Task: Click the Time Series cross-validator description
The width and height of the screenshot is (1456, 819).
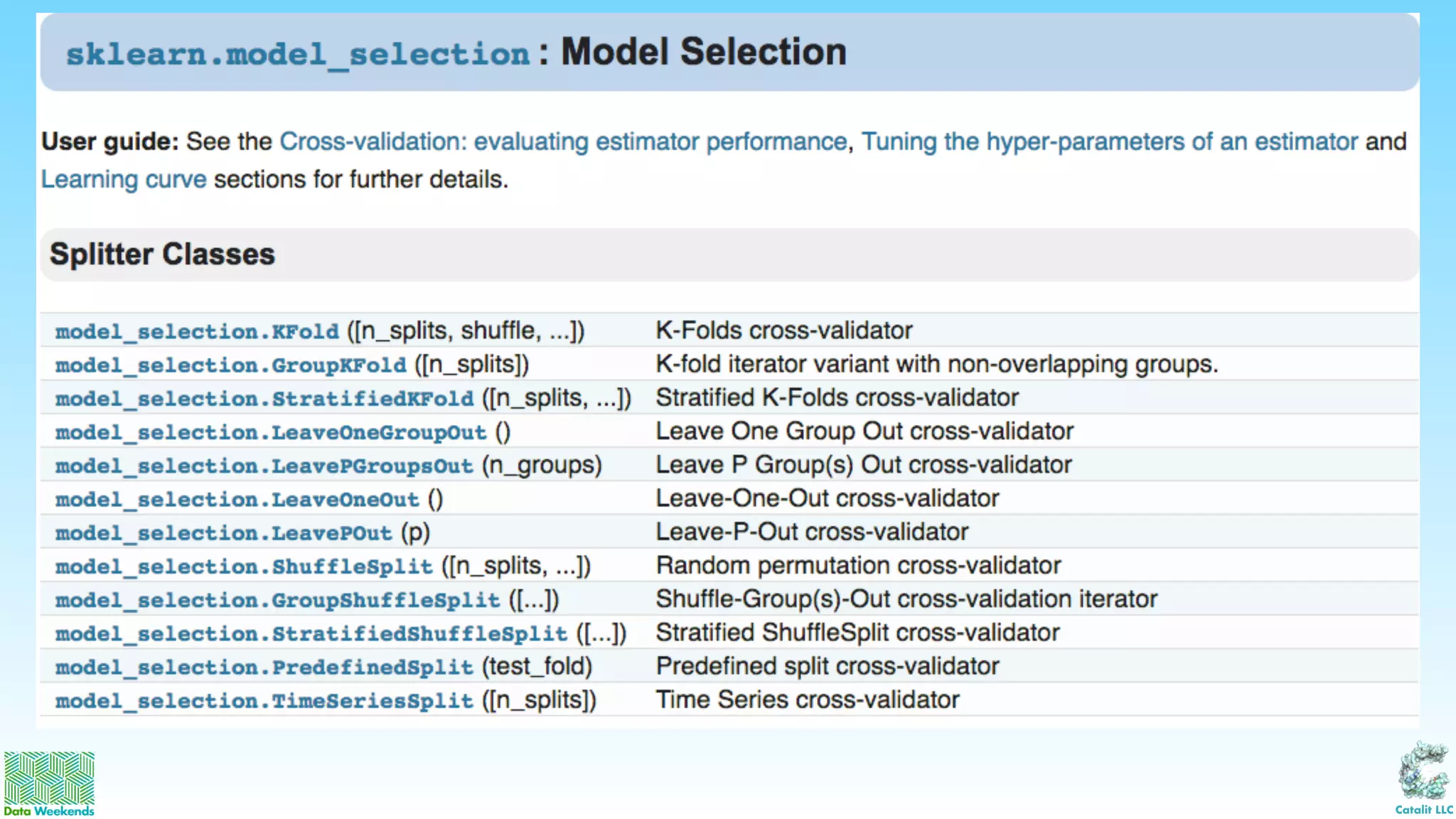Action: [807, 700]
